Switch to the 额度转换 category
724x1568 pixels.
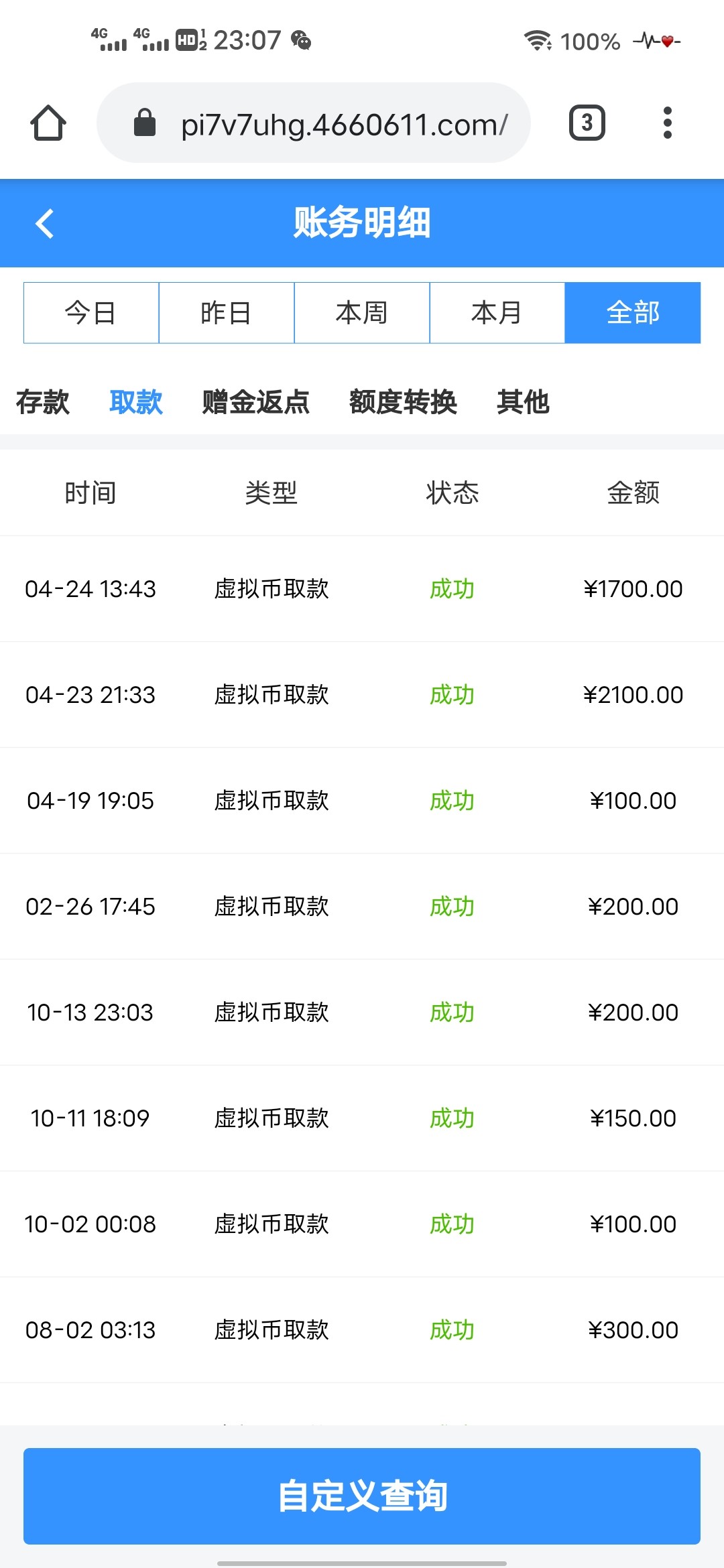coord(403,402)
